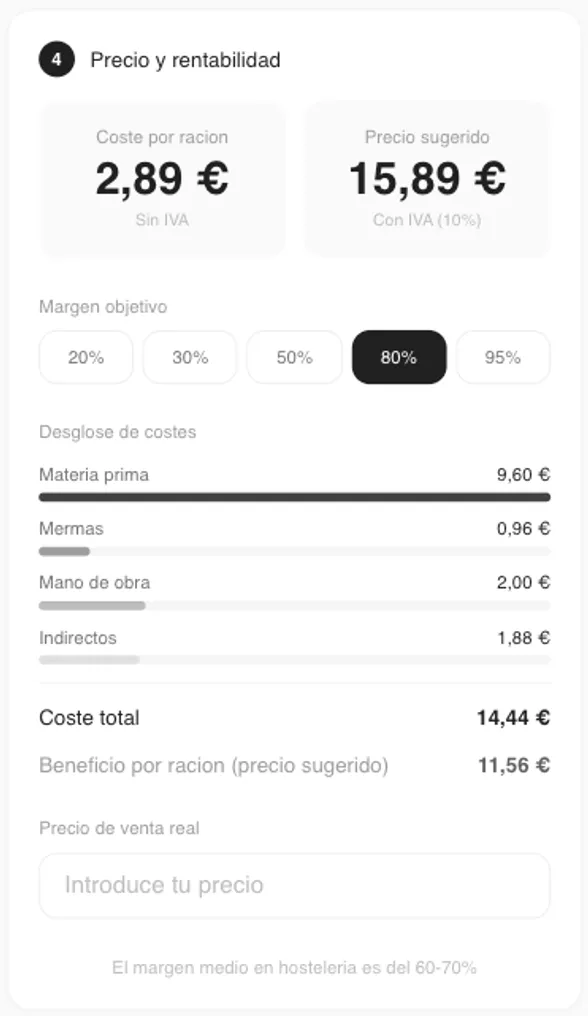Click the Coste por racion card
The height and width of the screenshot is (1016, 588).
click(162, 179)
